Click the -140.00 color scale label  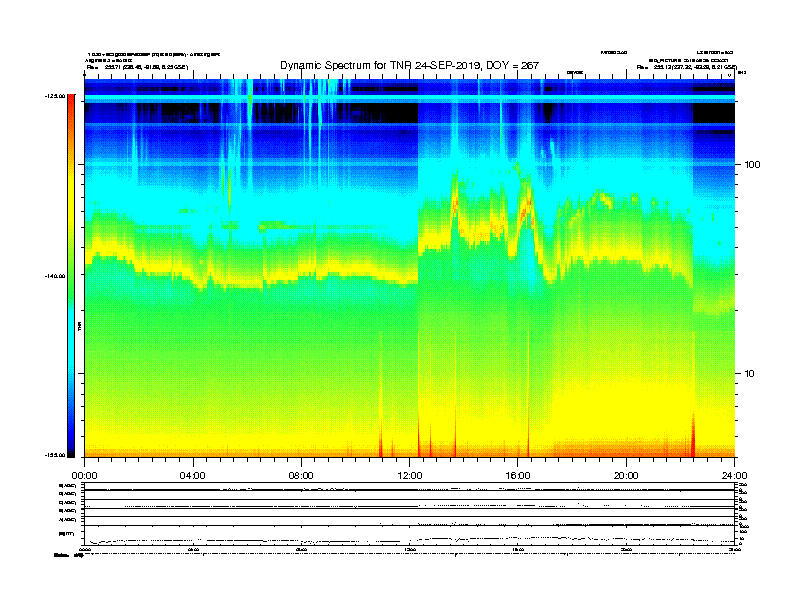point(55,276)
